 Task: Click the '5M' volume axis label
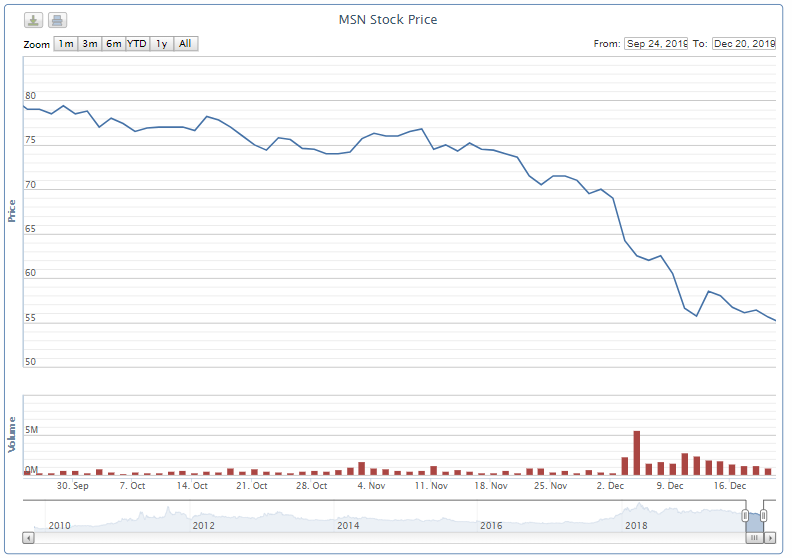(32, 430)
